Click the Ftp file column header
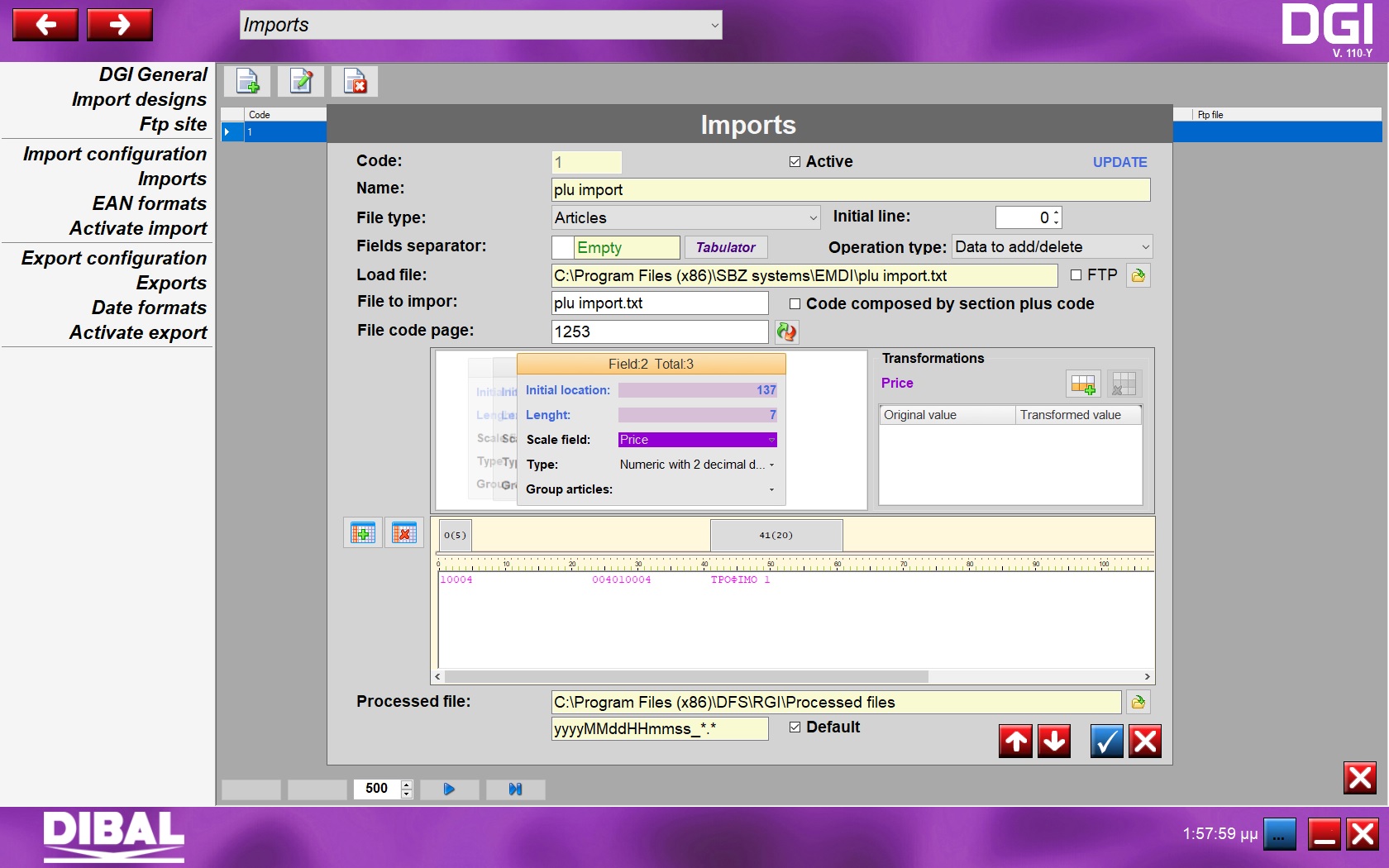The width and height of the screenshot is (1389, 868). (1286, 115)
